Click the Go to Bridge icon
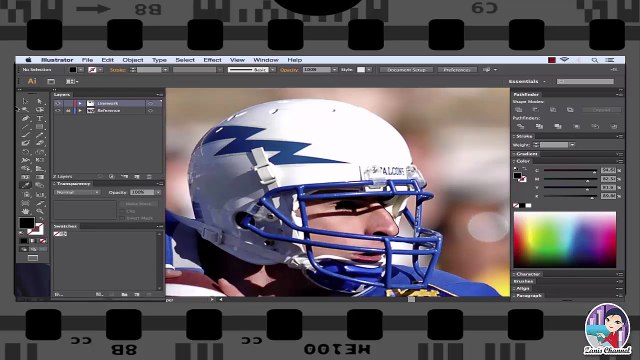The width and height of the screenshot is (640, 360). (51, 82)
